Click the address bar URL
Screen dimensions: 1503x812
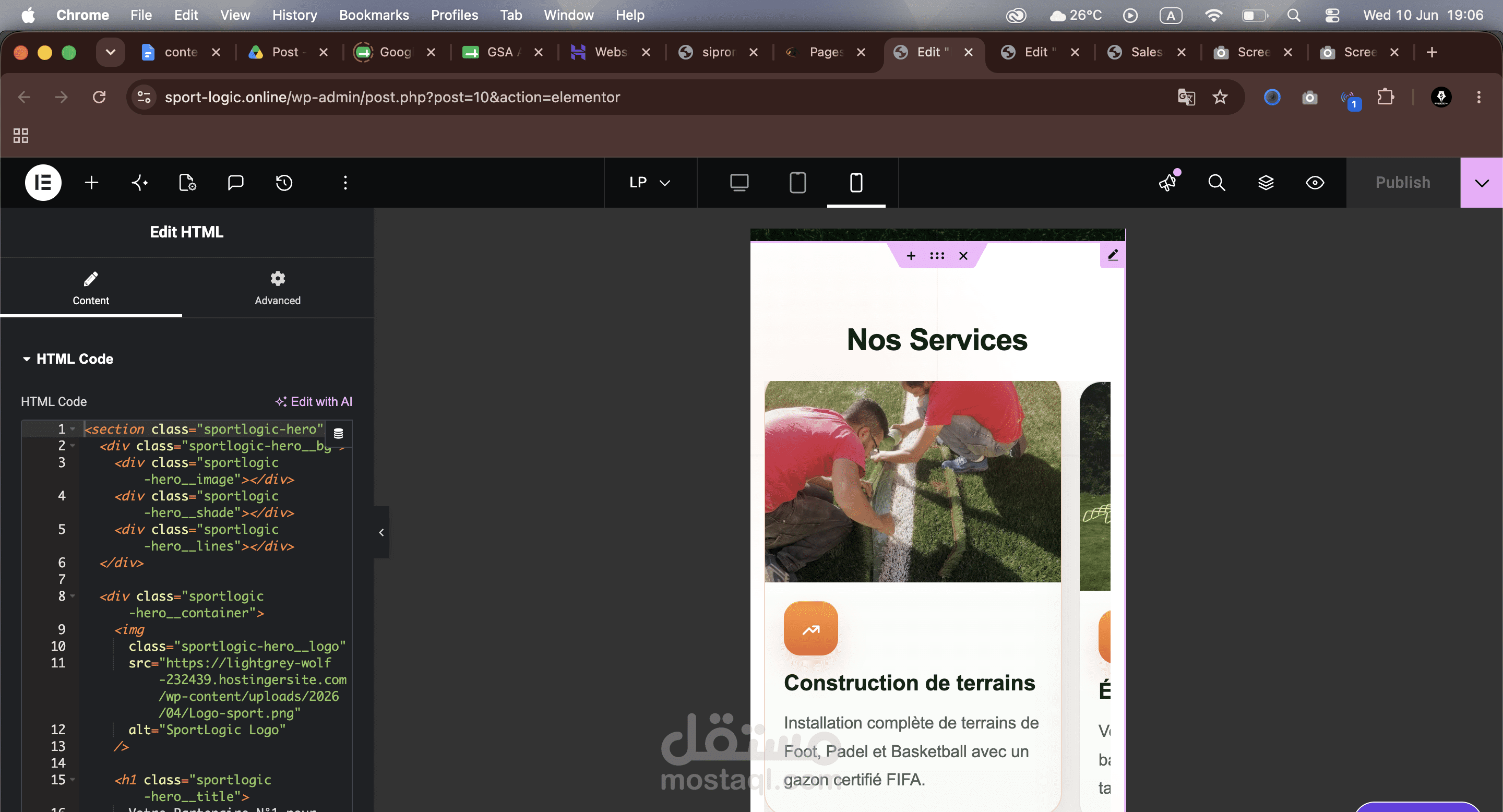pos(392,97)
